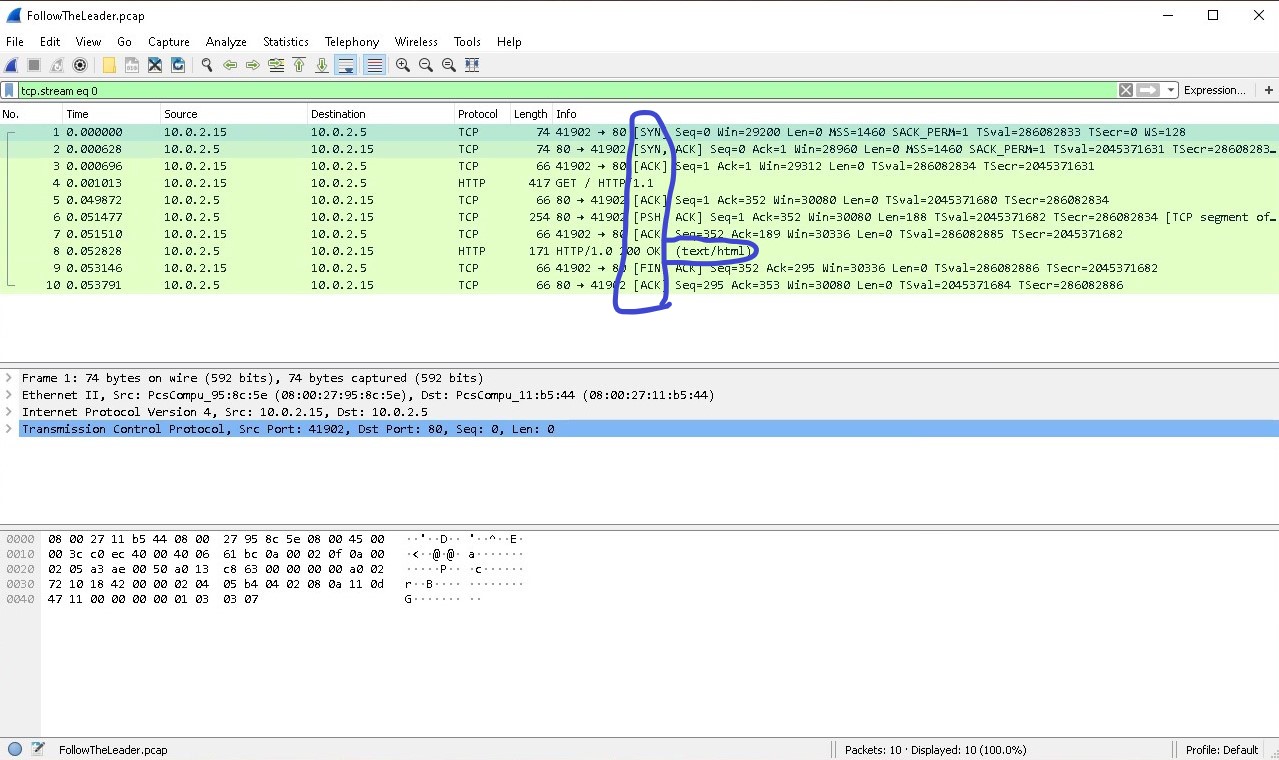The image size is (1279, 760).
Task: Apply display filter arrow button
Action: tap(1148, 90)
